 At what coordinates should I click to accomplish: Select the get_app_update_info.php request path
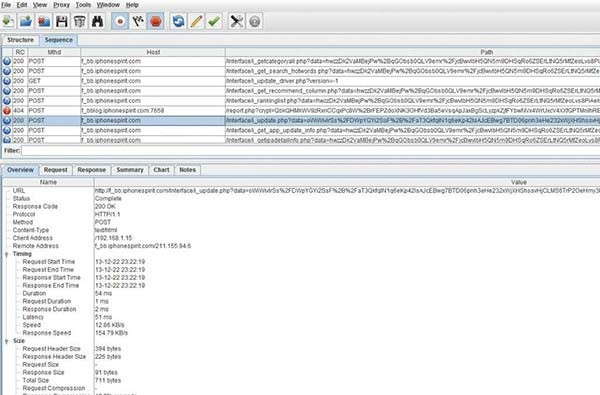coord(412,130)
